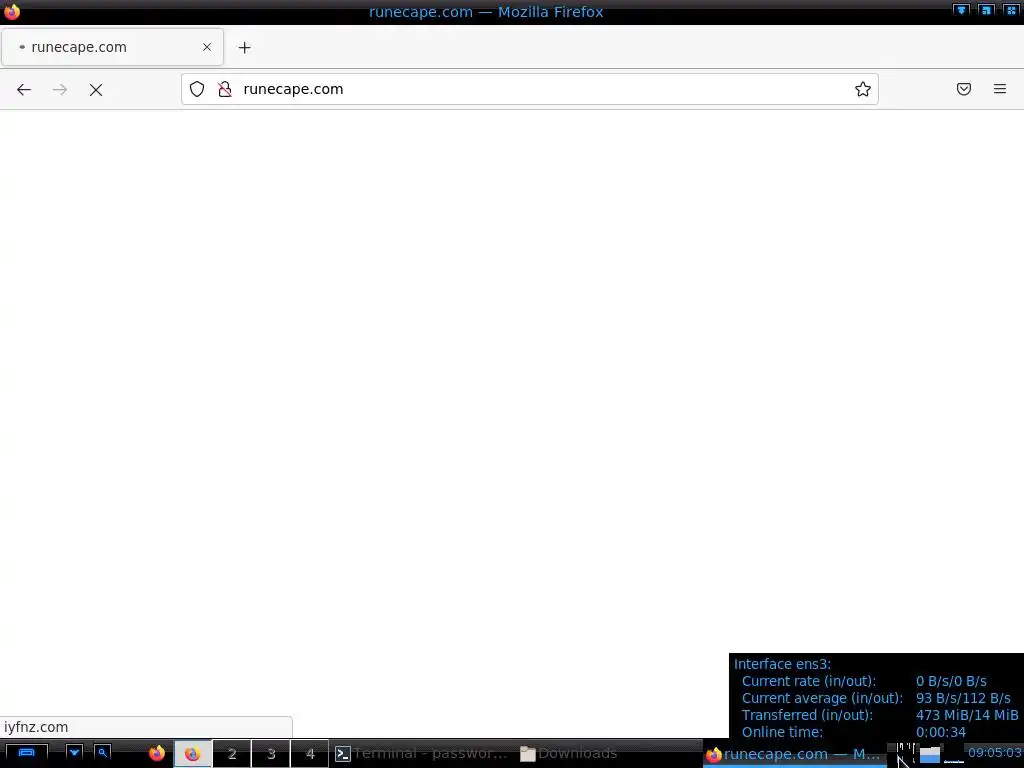Viewport: 1024px width, 768px height.
Task: Go back to the previous page
Action: tap(24, 89)
